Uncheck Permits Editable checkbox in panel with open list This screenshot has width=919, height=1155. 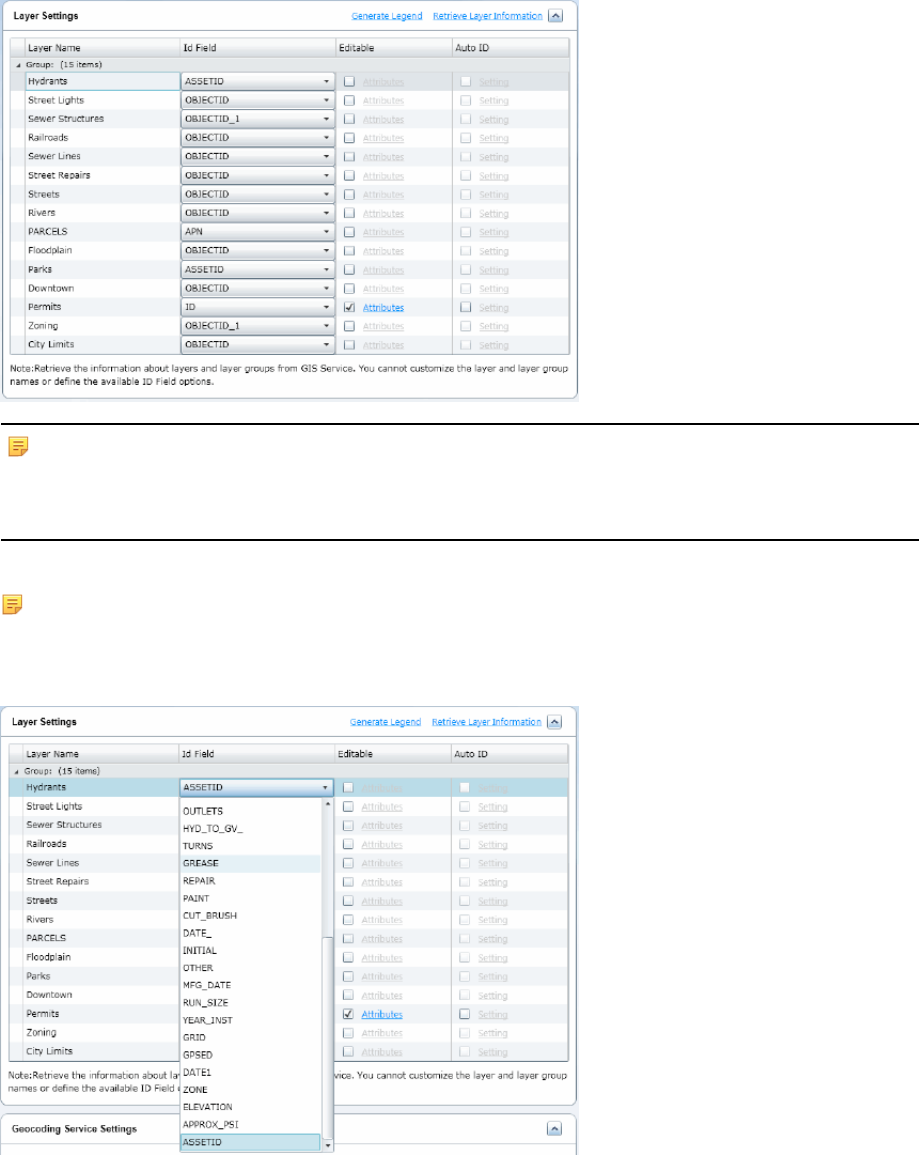[x=348, y=1014]
